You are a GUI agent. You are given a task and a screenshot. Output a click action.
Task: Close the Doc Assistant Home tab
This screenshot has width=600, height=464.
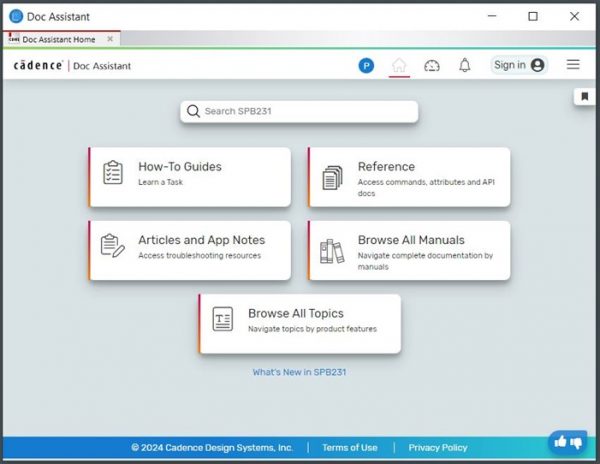(110, 39)
